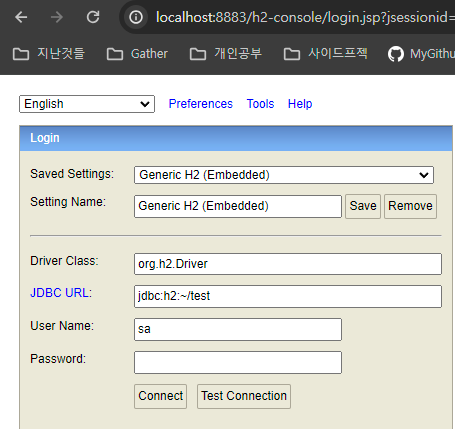Focus the JDBC URL input field
Image resolution: width=455 pixels, height=429 pixels.
coord(288,296)
